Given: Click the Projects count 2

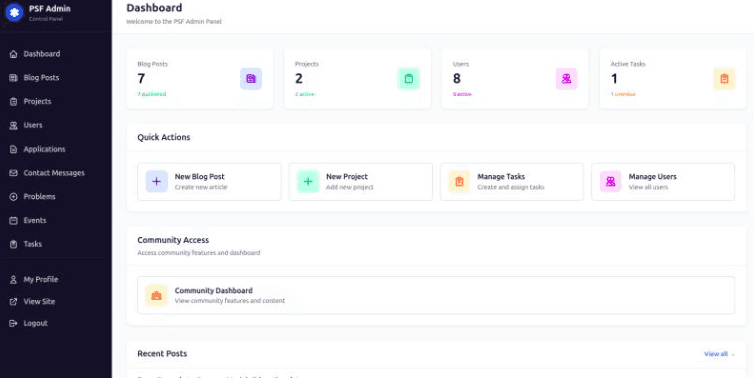Looking at the screenshot, I should pos(299,79).
